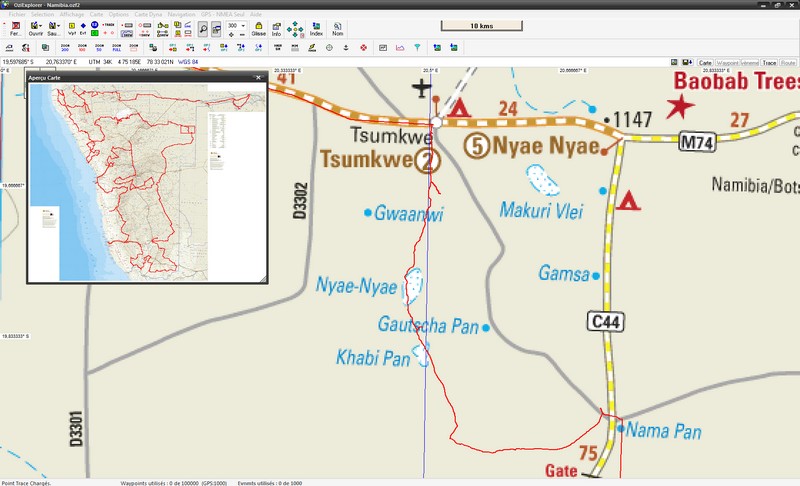Image resolution: width=800 pixels, height=486 pixels.
Task: Select the Evt event placement tool
Action: pos(83,29)
